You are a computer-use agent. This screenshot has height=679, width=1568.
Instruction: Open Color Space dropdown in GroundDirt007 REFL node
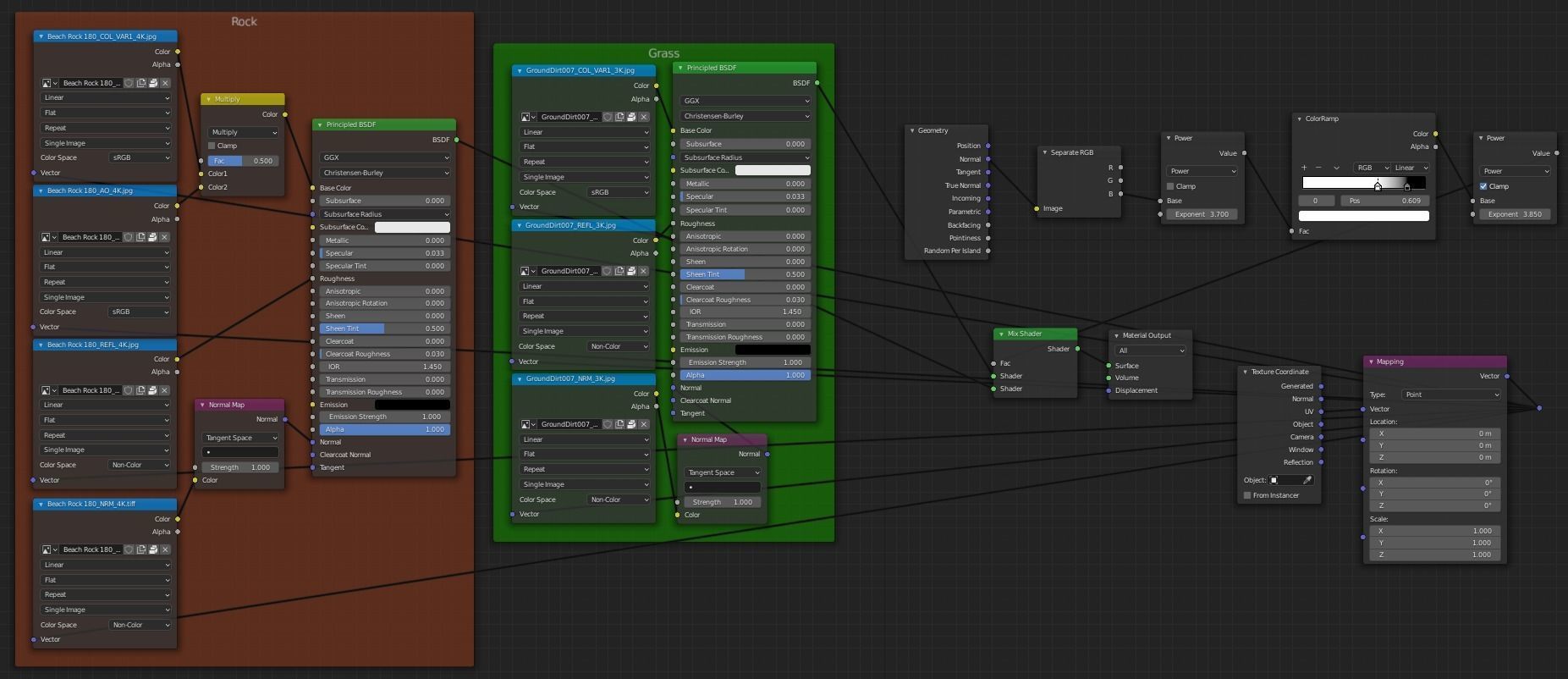click(x=619, y=346)
